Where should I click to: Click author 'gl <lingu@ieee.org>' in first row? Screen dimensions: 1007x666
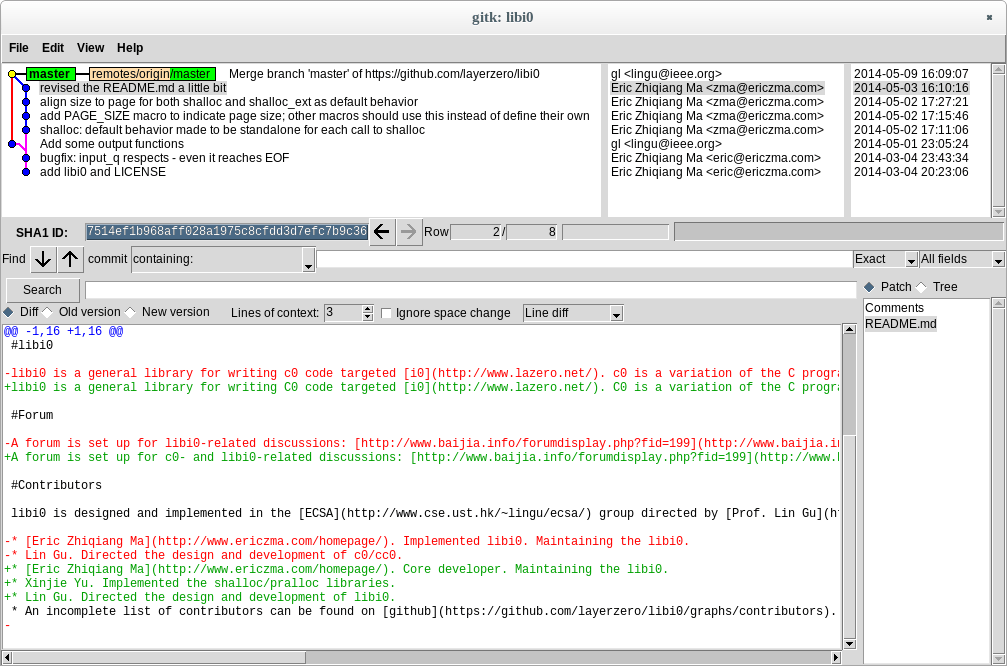(666, 74)
